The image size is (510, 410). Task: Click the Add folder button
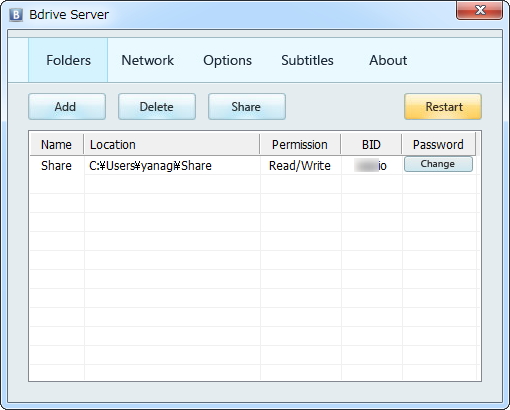(x=67, y=107)
